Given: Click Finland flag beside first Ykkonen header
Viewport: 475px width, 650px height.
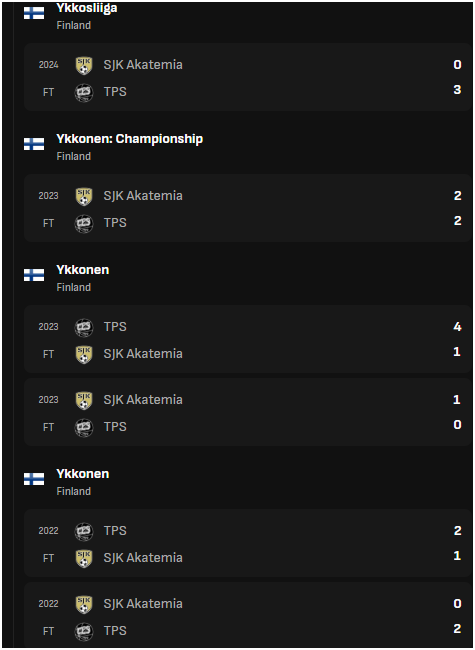Looking at the screenshot, I should click(x=34, y=275).
